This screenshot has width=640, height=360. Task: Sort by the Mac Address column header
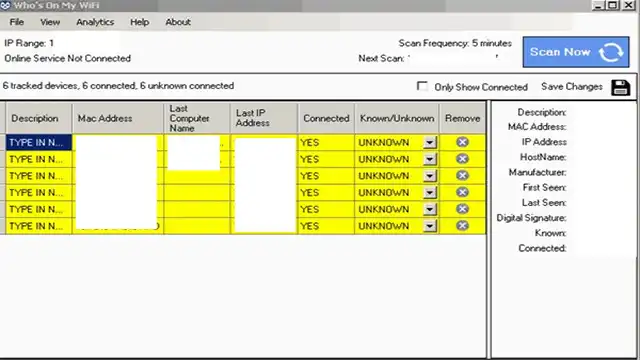coord(118,118)
